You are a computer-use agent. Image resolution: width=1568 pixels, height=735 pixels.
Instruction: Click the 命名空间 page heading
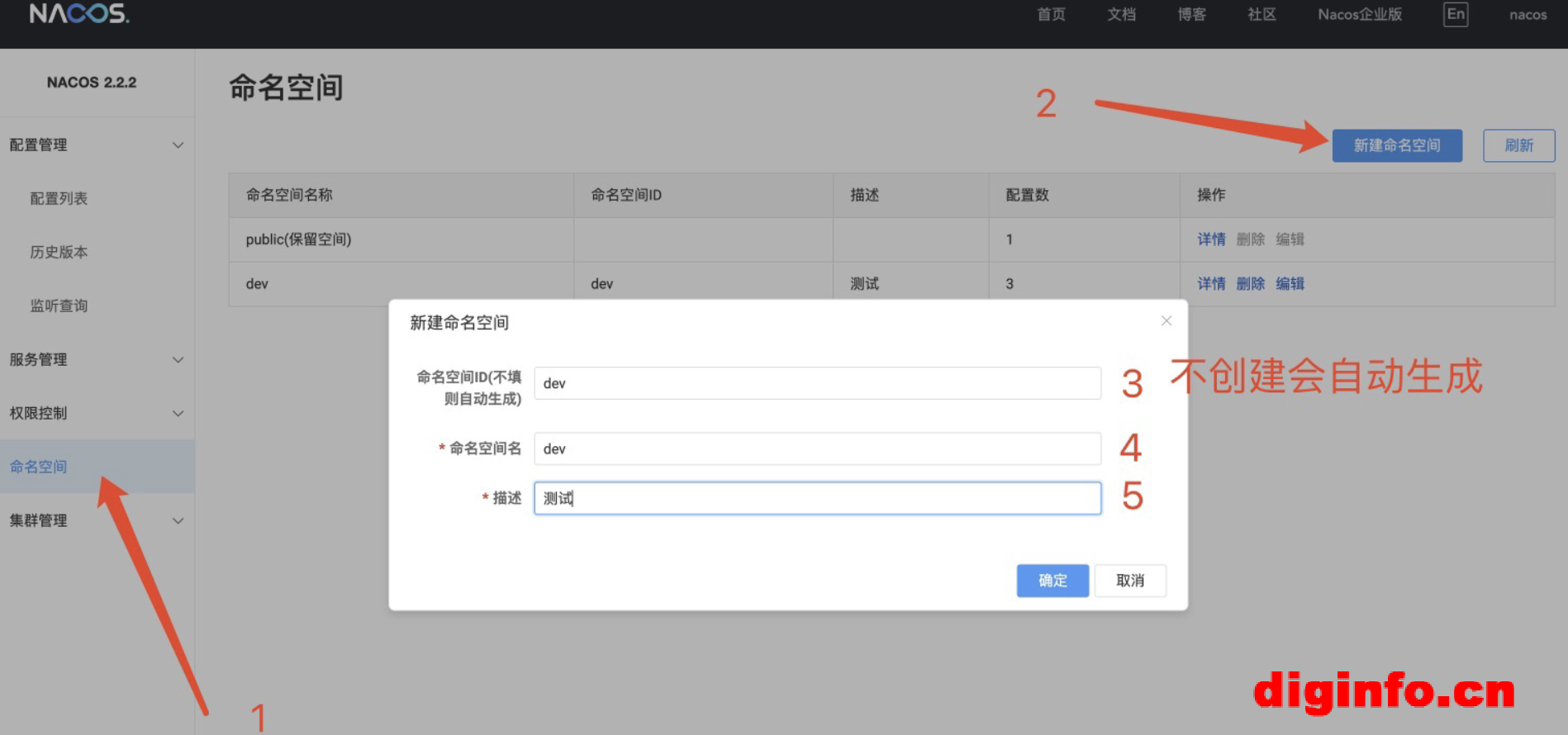pos(286,88)
